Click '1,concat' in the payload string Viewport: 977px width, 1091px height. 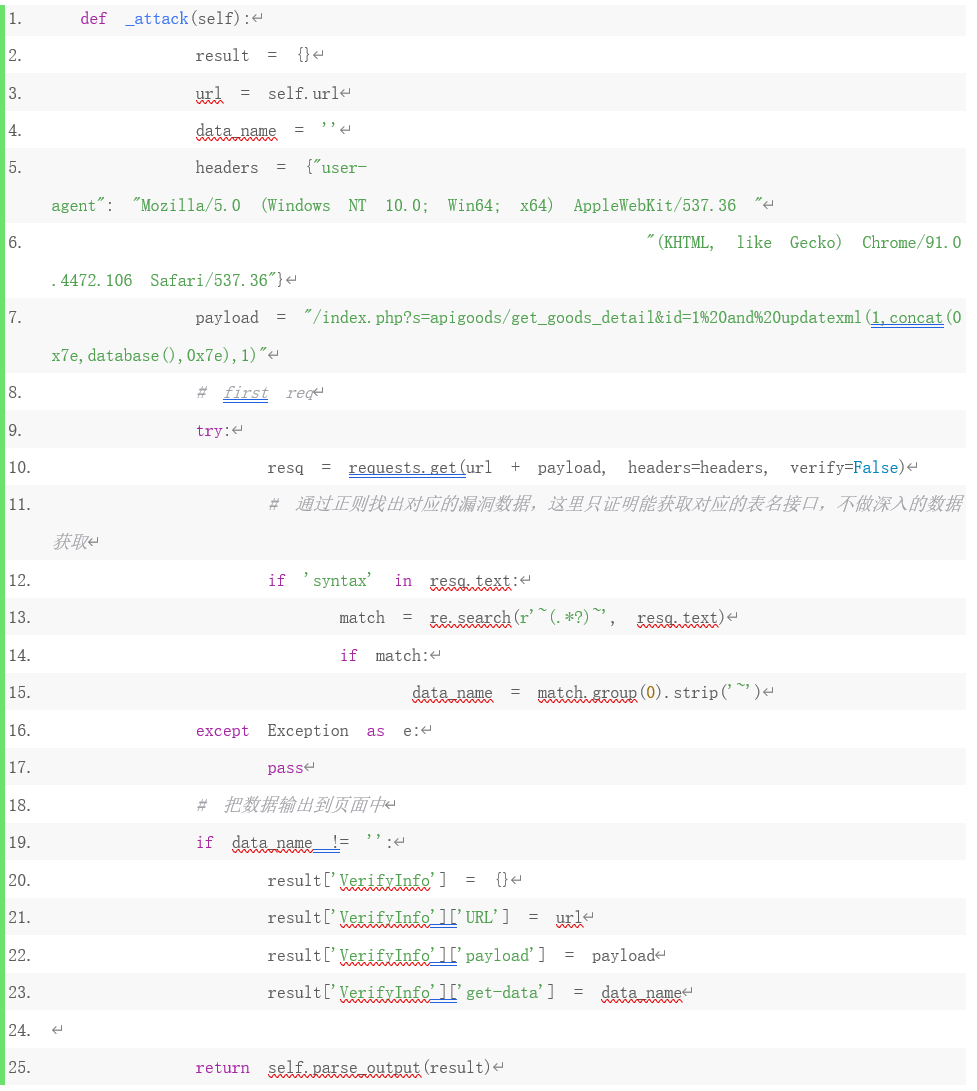tap(907, 318)
